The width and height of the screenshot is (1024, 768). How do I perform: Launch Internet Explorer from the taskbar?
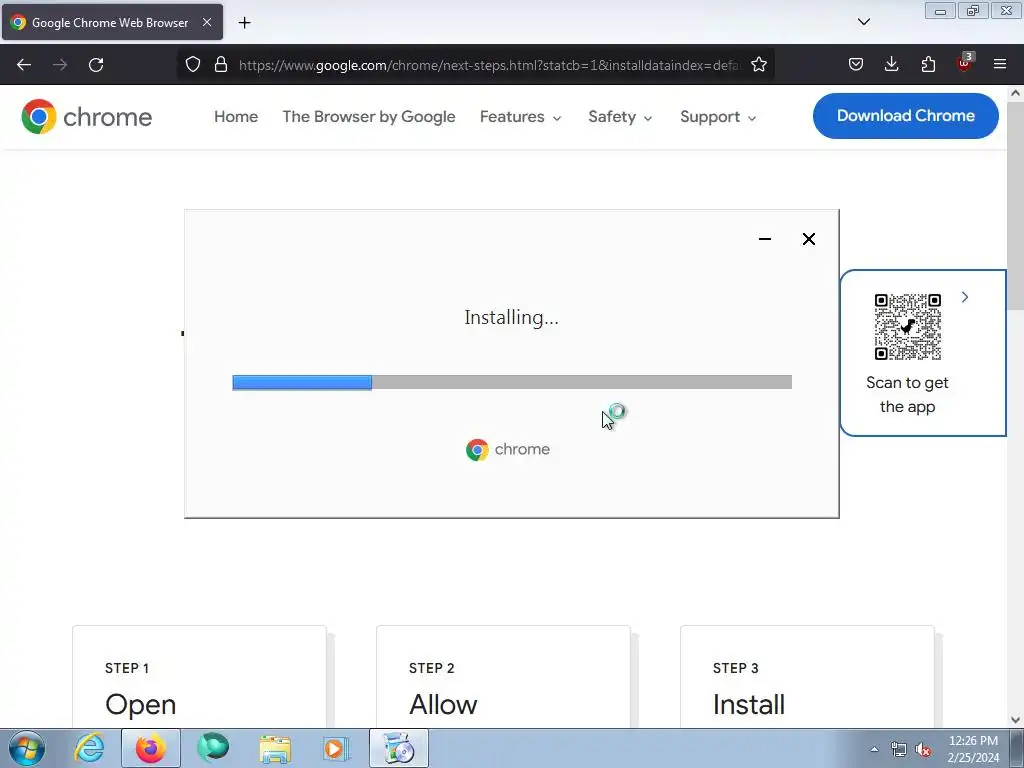pyautogui.click(x=89, y=748)
